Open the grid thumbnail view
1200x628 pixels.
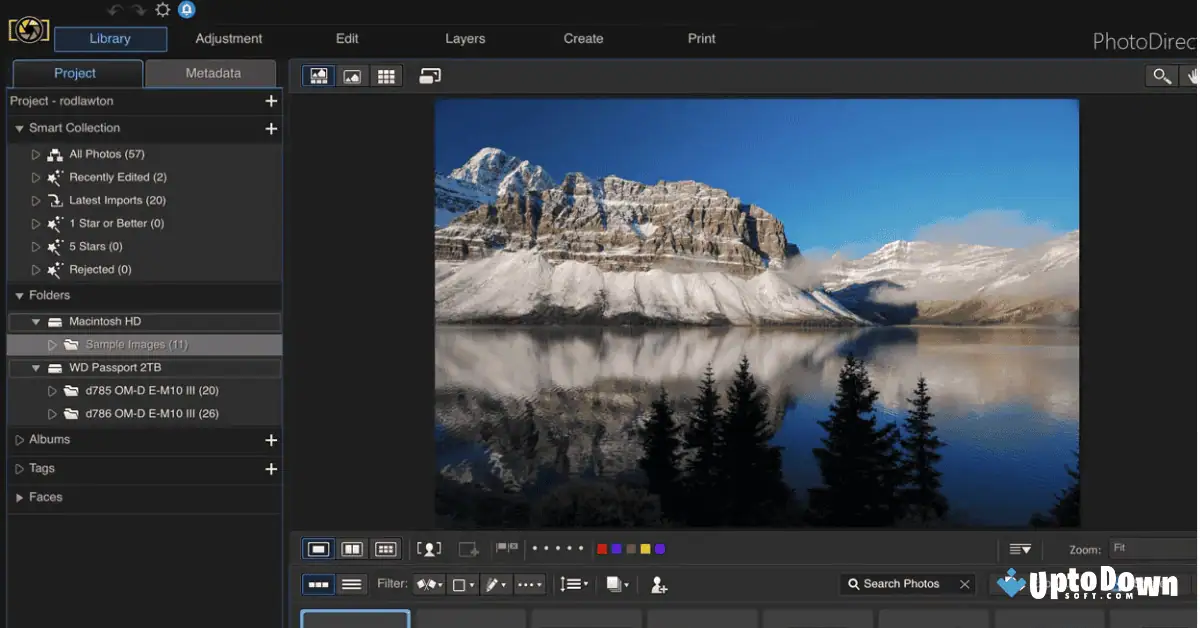[x=386, y=75]
